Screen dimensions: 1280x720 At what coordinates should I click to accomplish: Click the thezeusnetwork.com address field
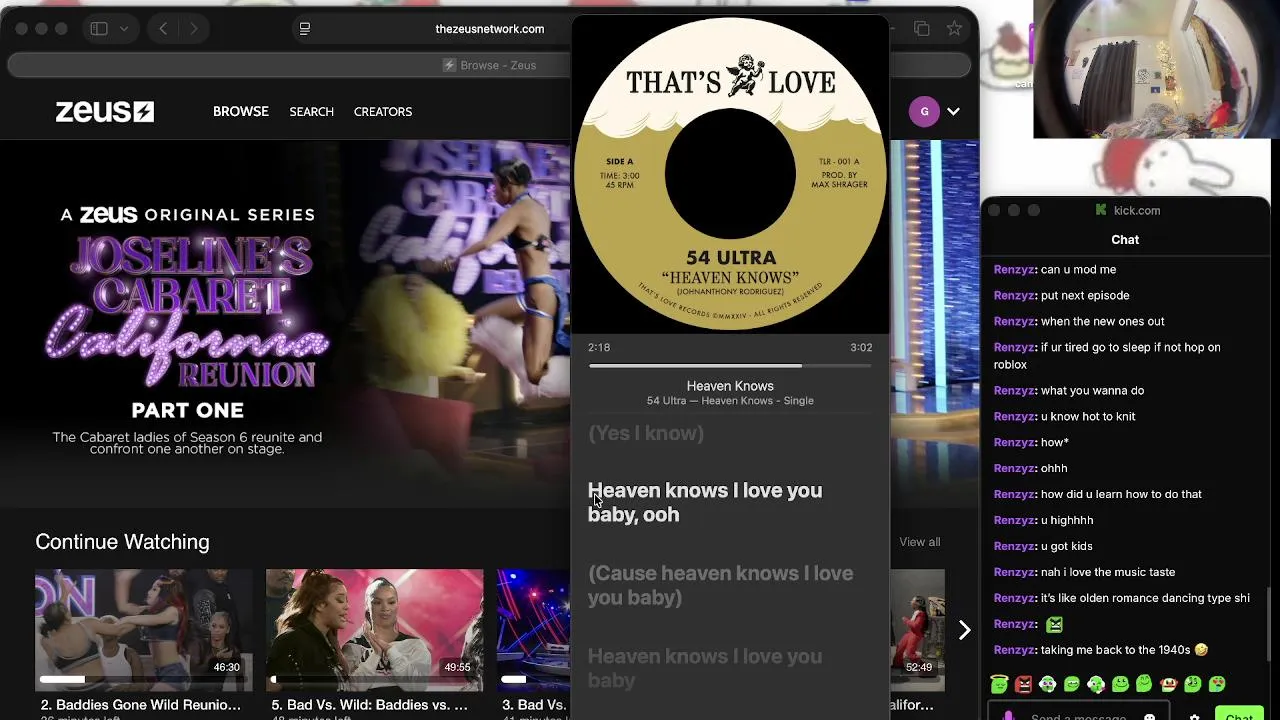click(x=489, y=29)
